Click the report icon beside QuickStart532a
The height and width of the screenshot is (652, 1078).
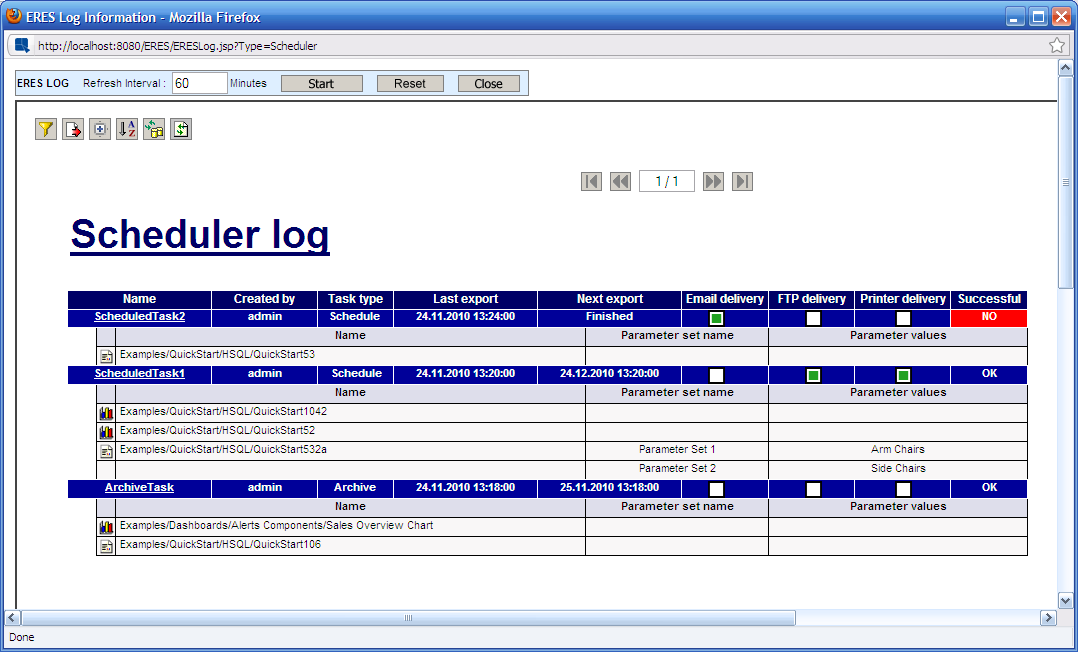pyautogui.click(x=107, y=451)
